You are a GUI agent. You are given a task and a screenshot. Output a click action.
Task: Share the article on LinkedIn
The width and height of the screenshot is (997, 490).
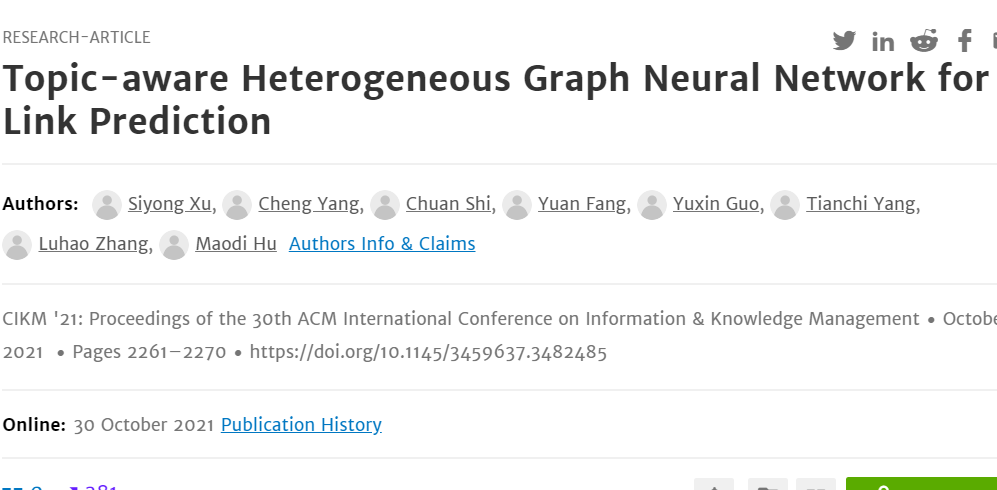click(883, 42)
